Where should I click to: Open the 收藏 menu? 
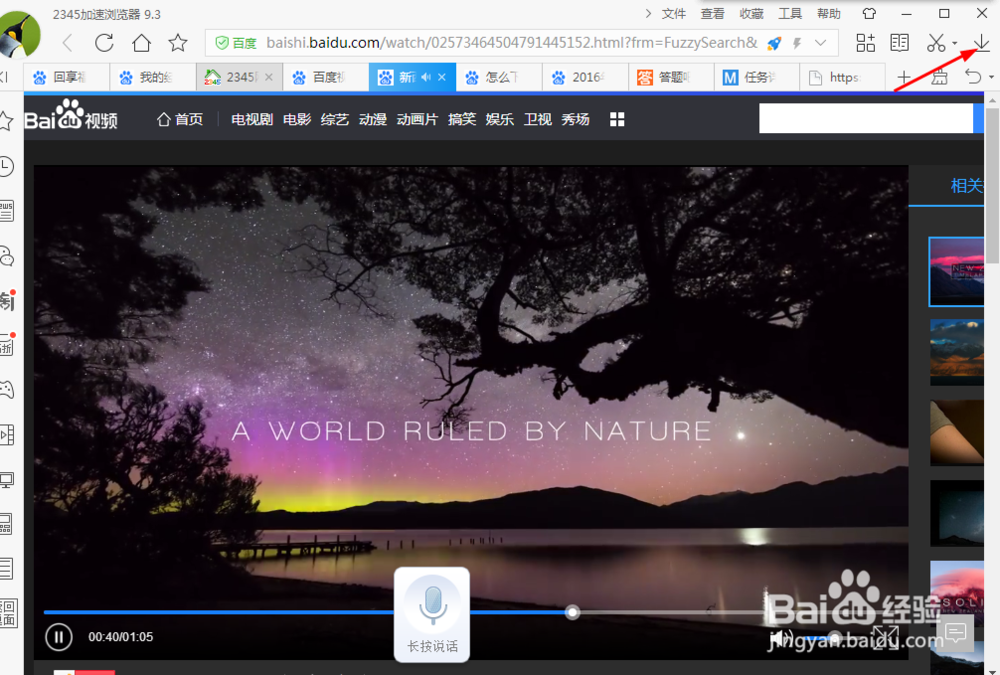751,13
